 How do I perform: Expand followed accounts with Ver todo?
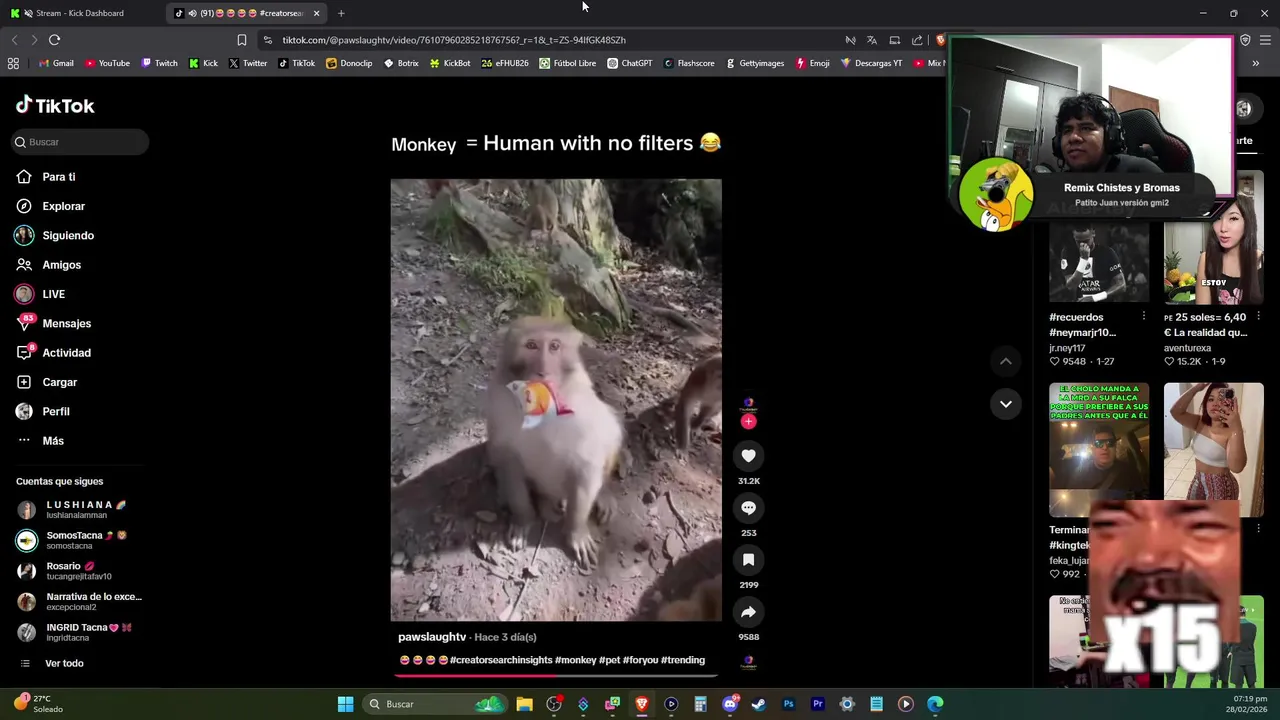(x=64, y=663)
